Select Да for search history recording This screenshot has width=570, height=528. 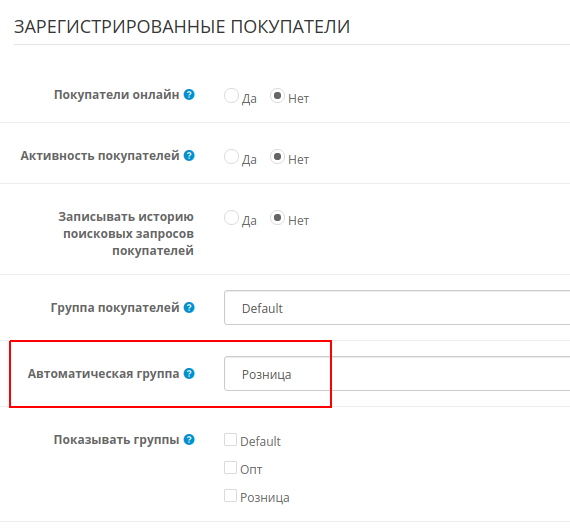[231, 218]
